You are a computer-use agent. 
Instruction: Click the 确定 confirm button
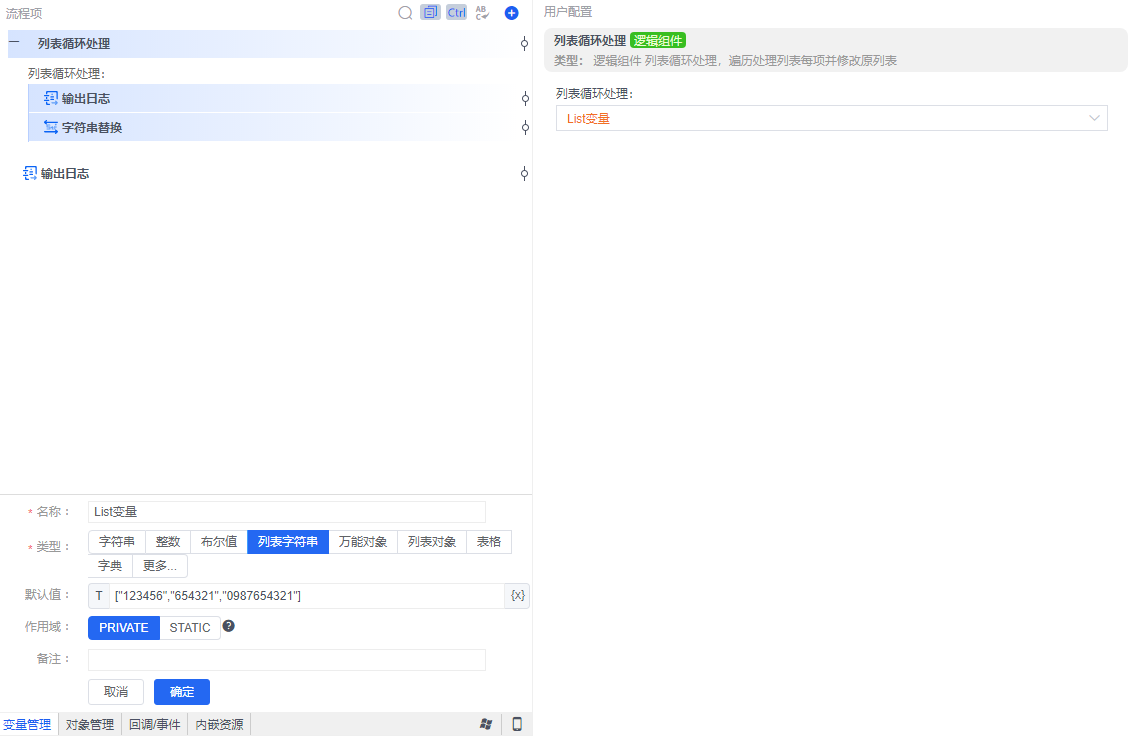(181, 691)
